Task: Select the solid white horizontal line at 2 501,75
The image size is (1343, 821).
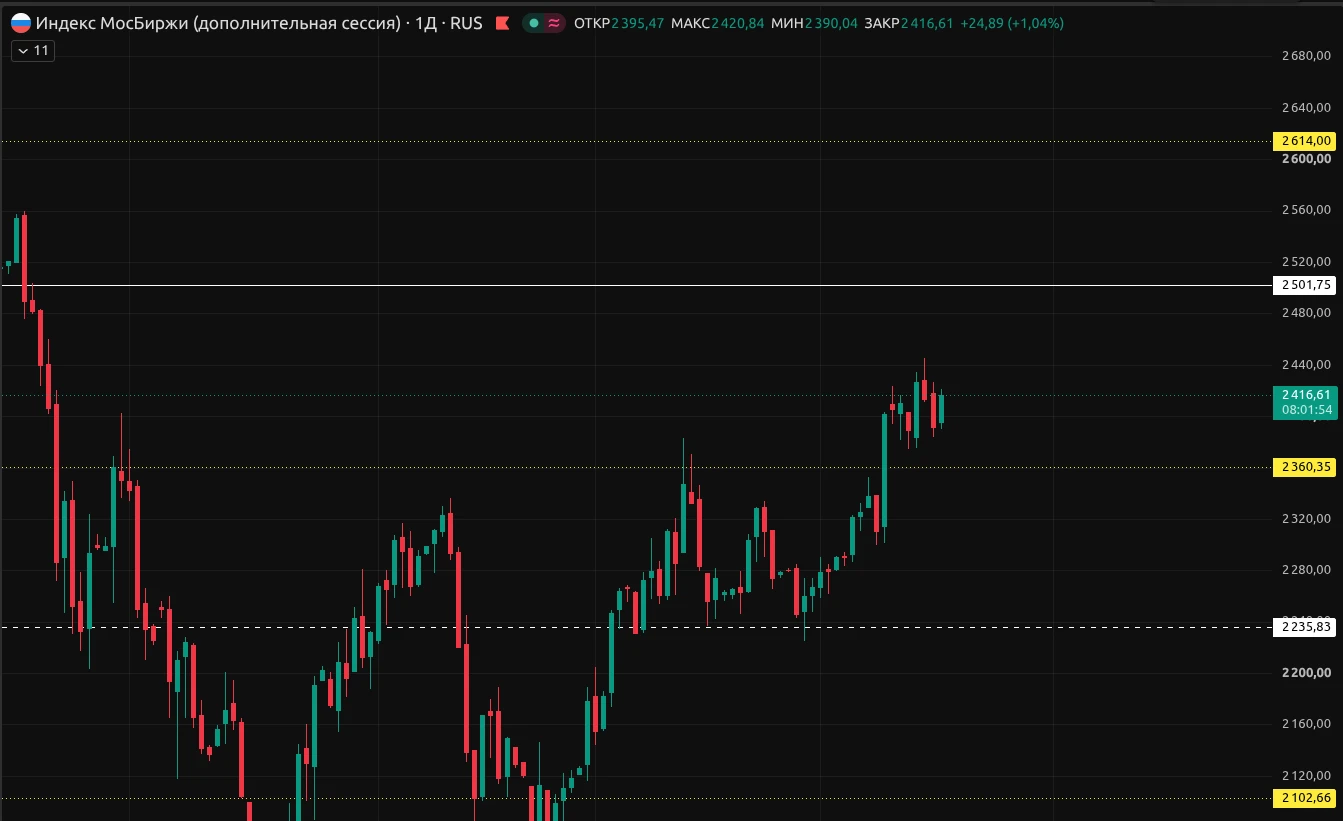Action: (635, 285)
